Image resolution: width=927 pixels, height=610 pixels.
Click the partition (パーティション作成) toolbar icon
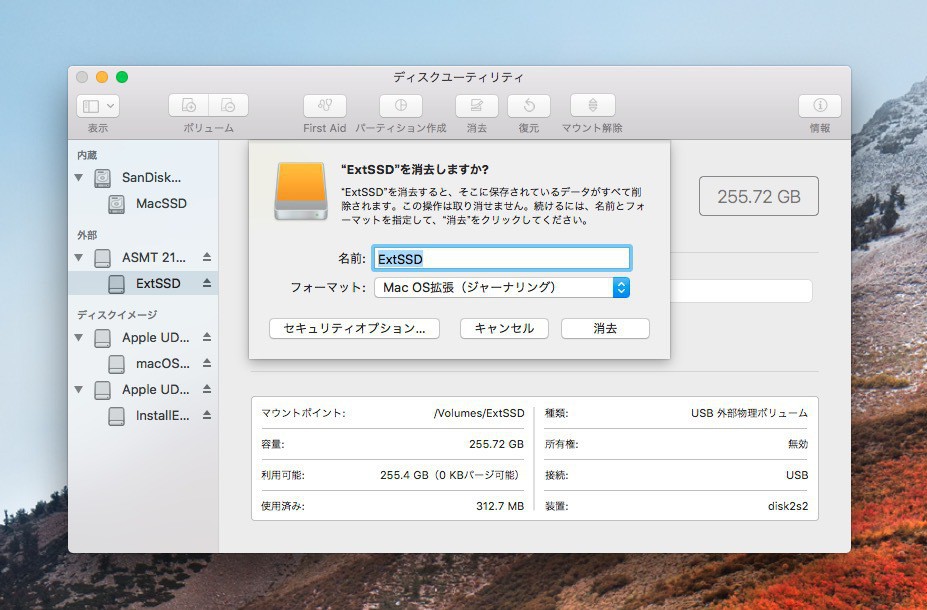[400, 106]
